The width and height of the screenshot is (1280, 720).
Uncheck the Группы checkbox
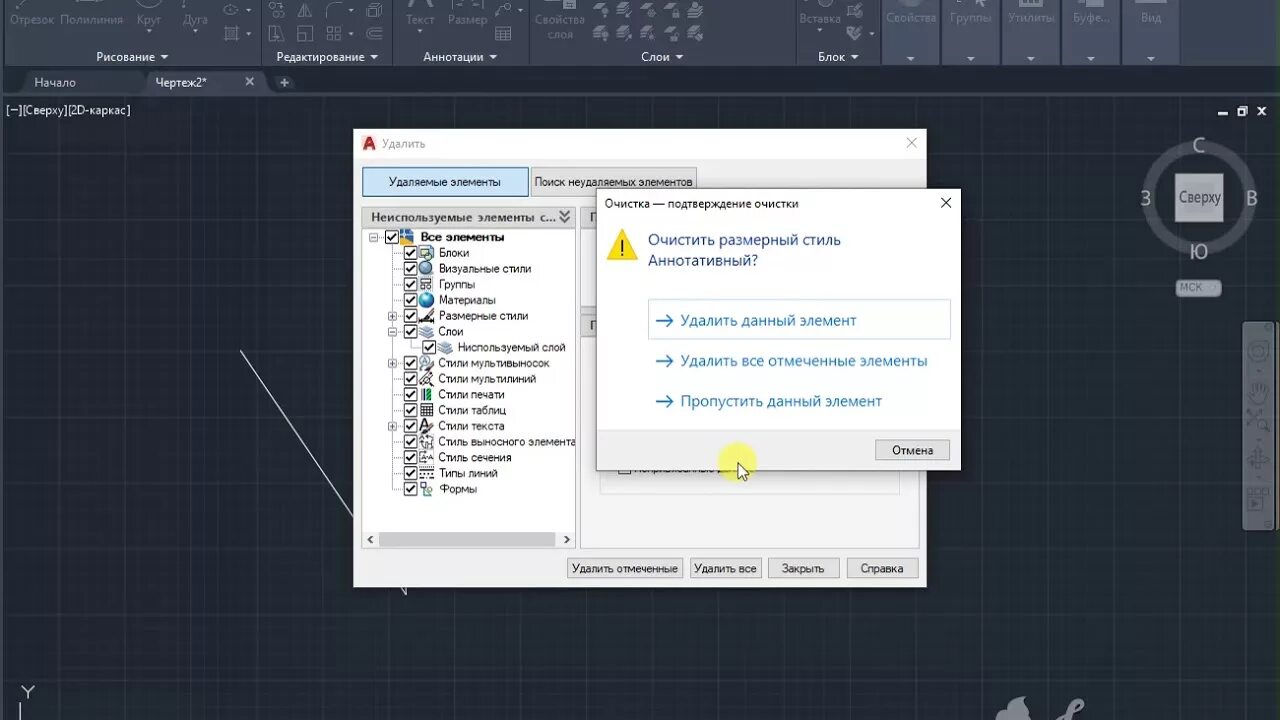pos(410,284)
